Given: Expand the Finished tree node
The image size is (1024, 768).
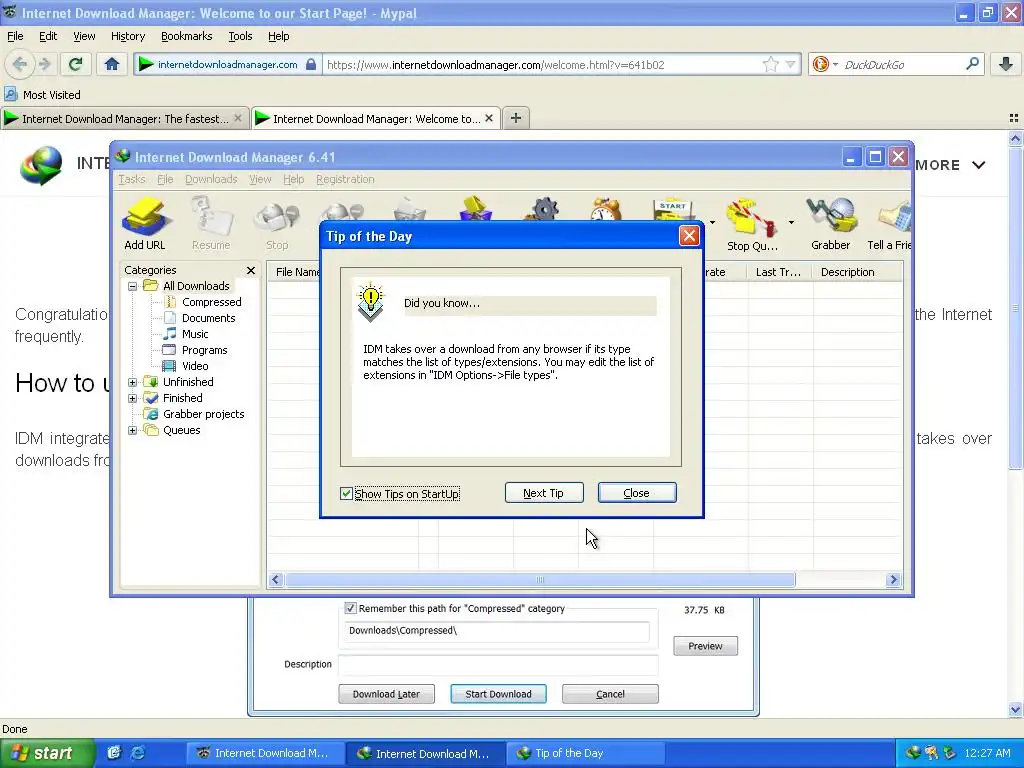Looking at the screenshot, I should [x=133, y=398].
